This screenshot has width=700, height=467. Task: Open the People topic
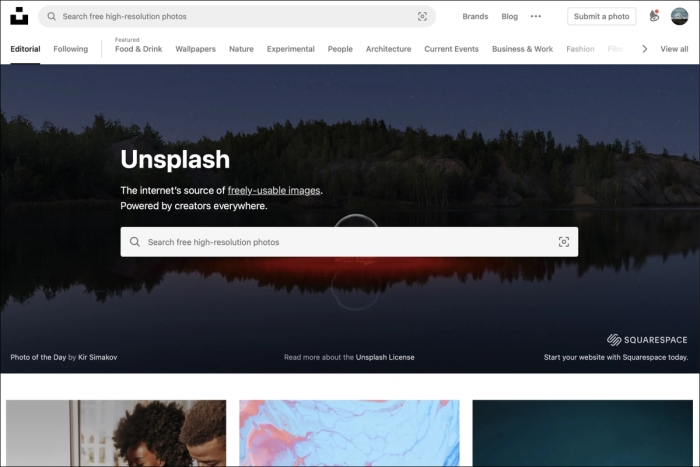pos(340,49)
